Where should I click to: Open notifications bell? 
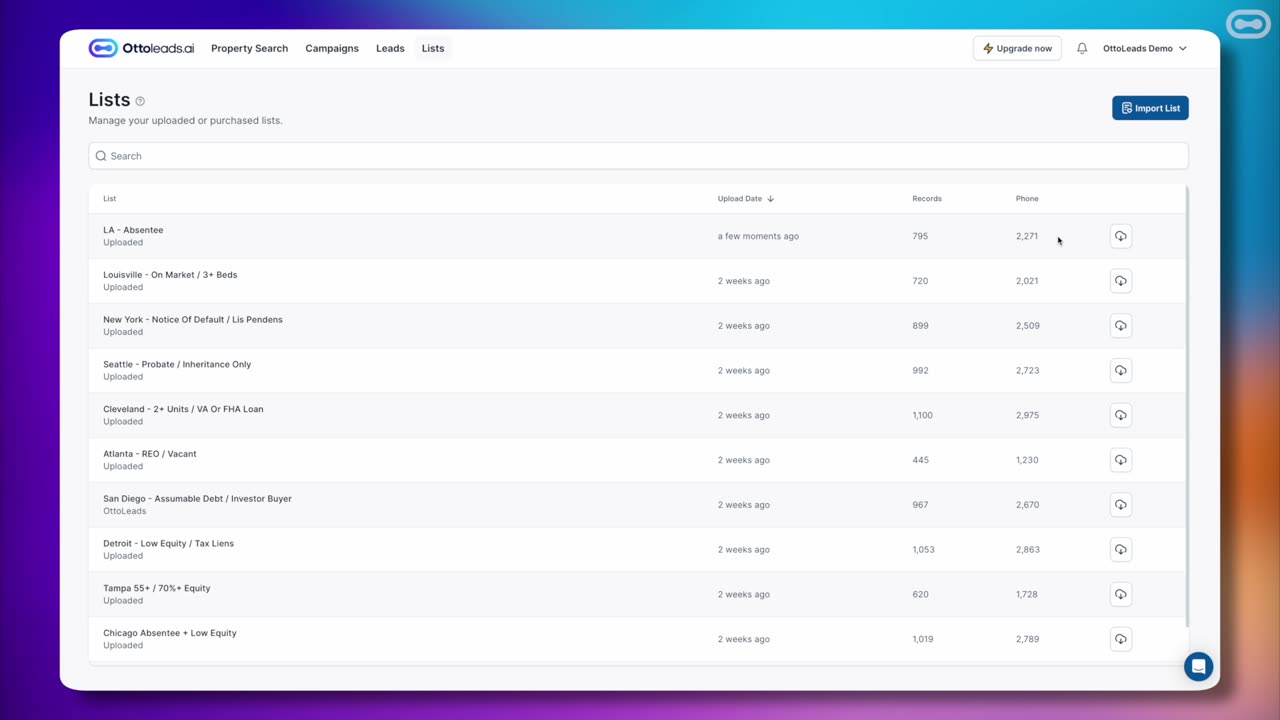click(x=1082, y=48)
